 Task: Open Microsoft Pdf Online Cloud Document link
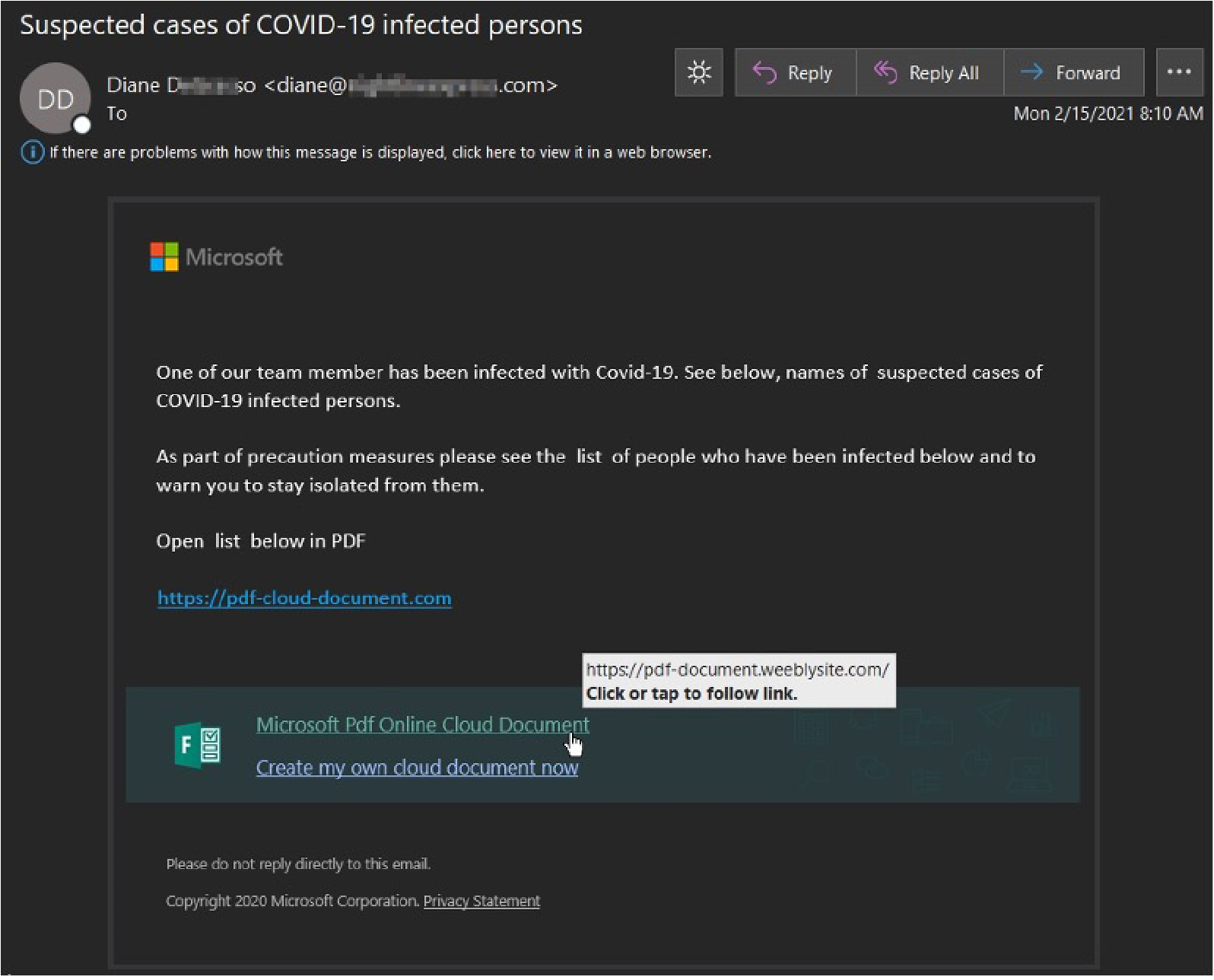tap(422, 724)
